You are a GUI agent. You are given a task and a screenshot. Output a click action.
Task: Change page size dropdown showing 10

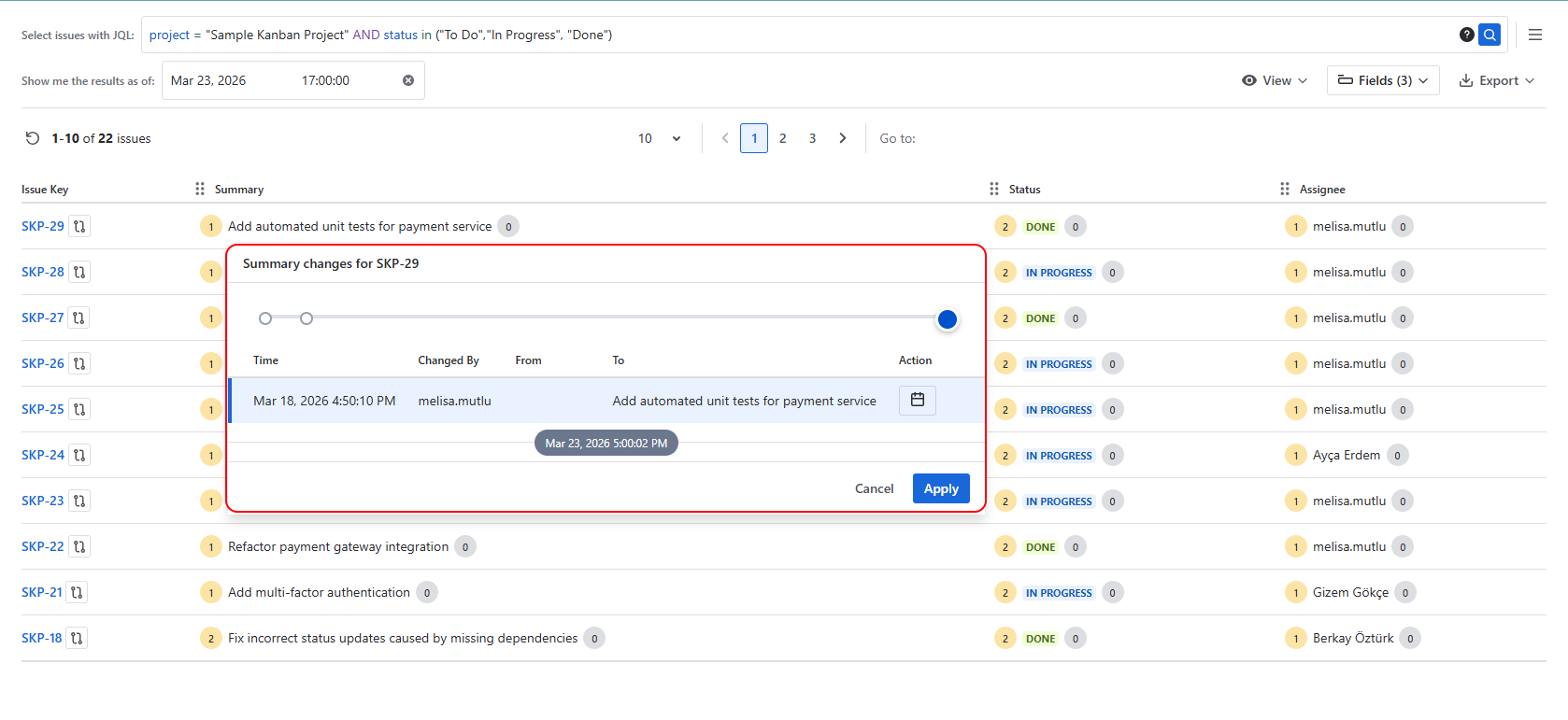659,138
